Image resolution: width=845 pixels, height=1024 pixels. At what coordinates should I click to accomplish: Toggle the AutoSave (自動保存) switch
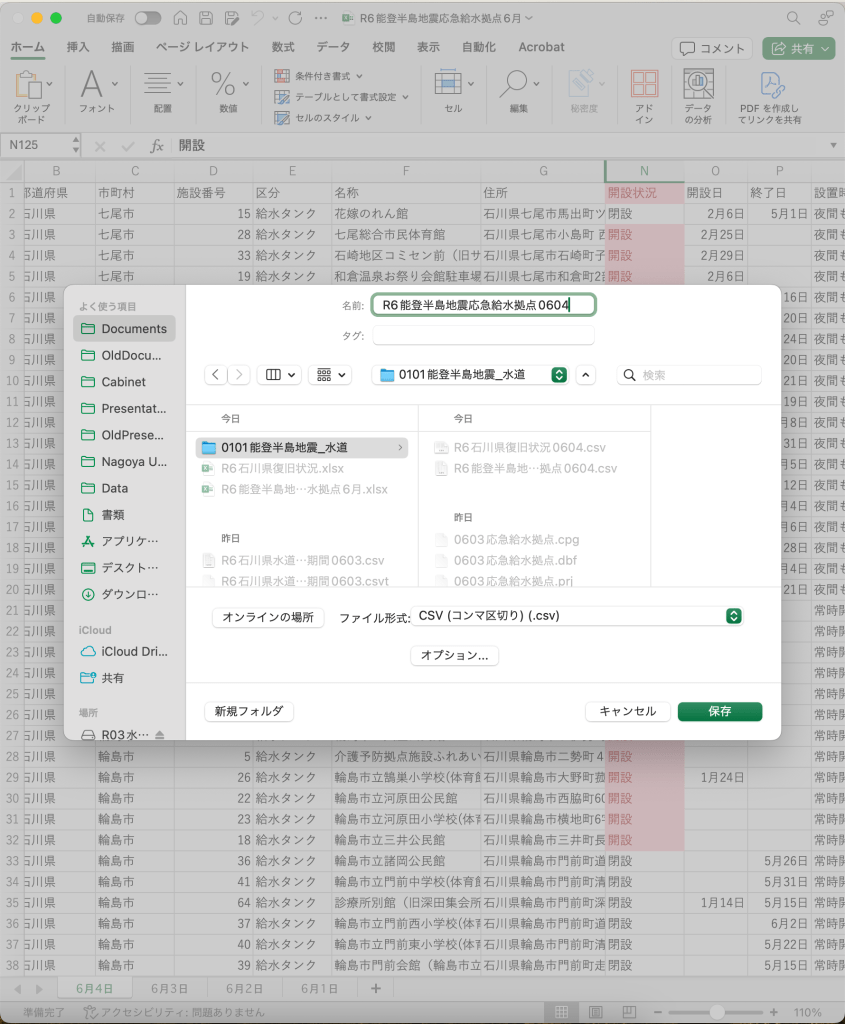(x=147, y=18)
